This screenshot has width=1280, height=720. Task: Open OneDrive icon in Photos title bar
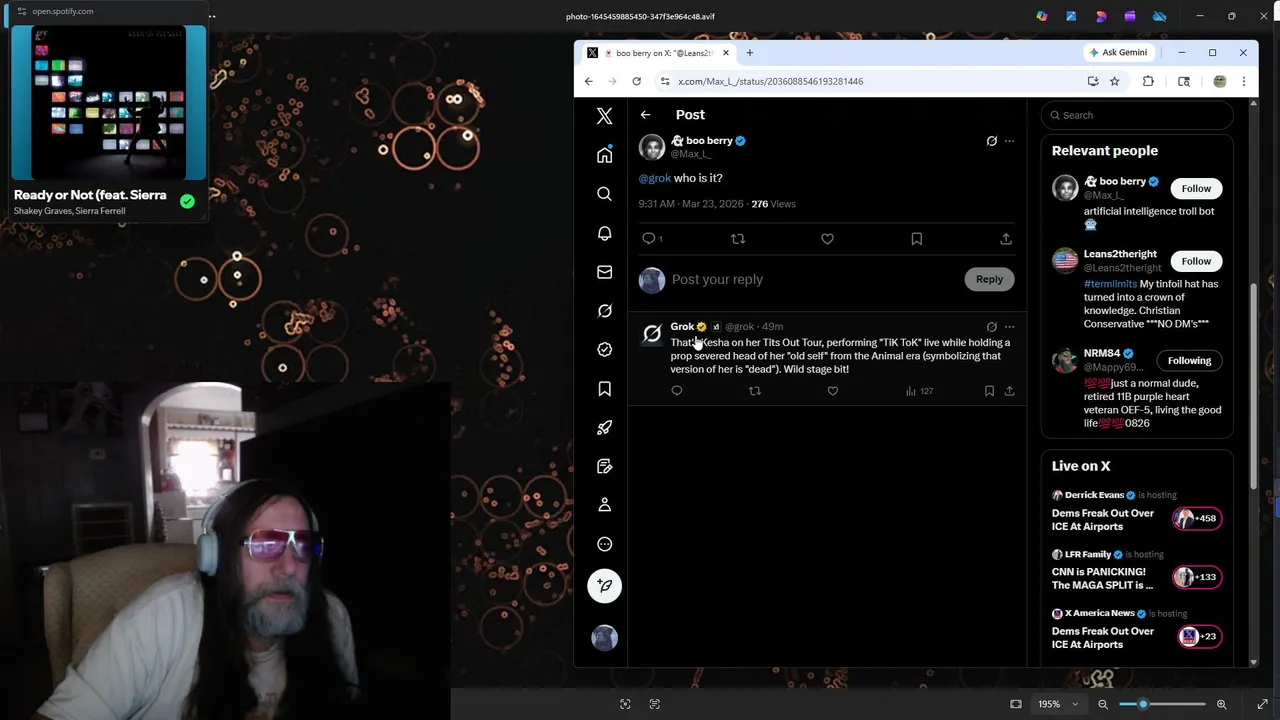click(1159, 16)
